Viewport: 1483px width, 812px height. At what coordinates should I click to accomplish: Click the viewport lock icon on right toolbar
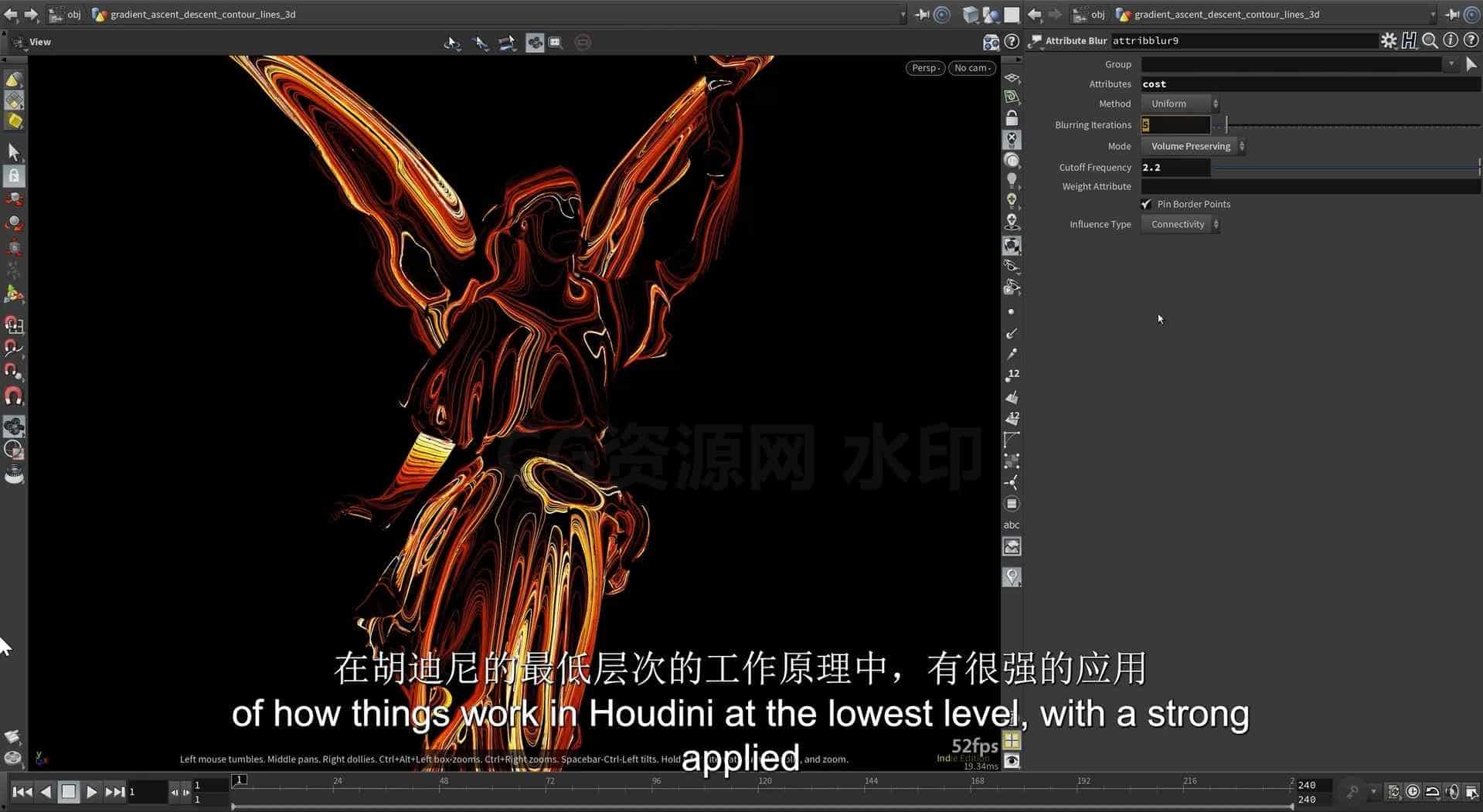[1012, 118]
